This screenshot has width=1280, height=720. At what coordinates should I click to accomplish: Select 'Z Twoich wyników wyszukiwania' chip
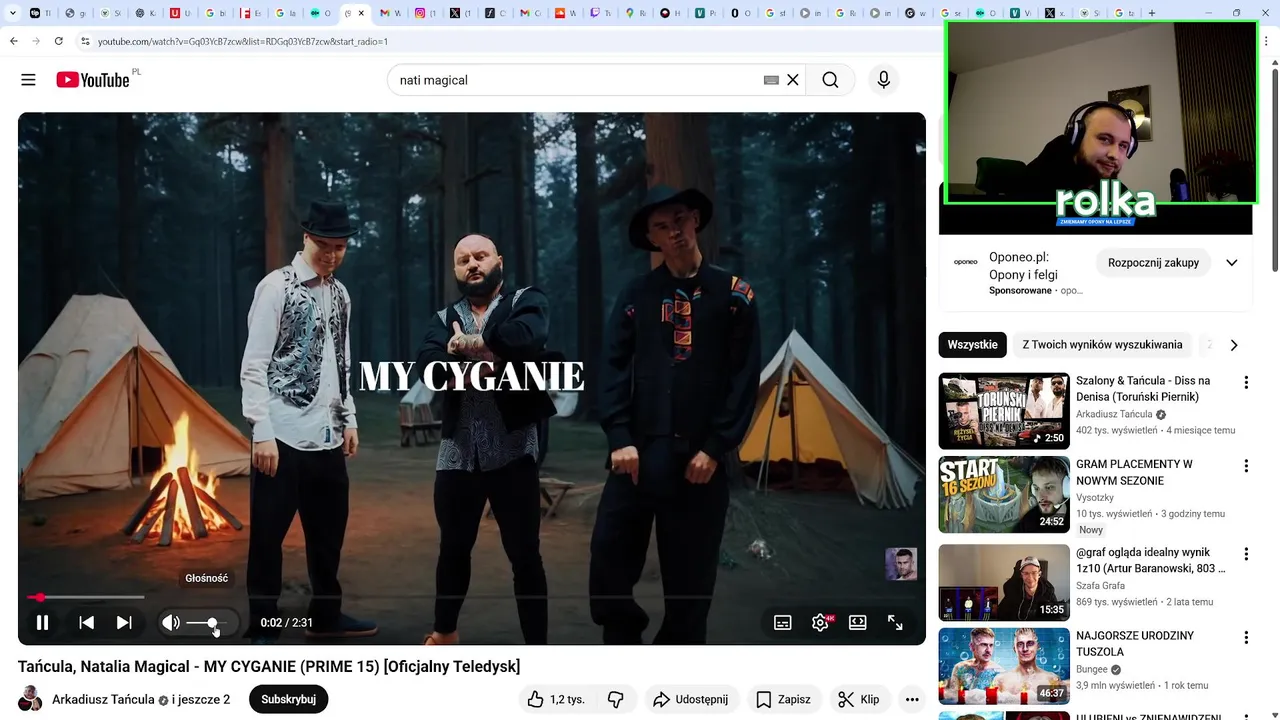(1102, 344)
